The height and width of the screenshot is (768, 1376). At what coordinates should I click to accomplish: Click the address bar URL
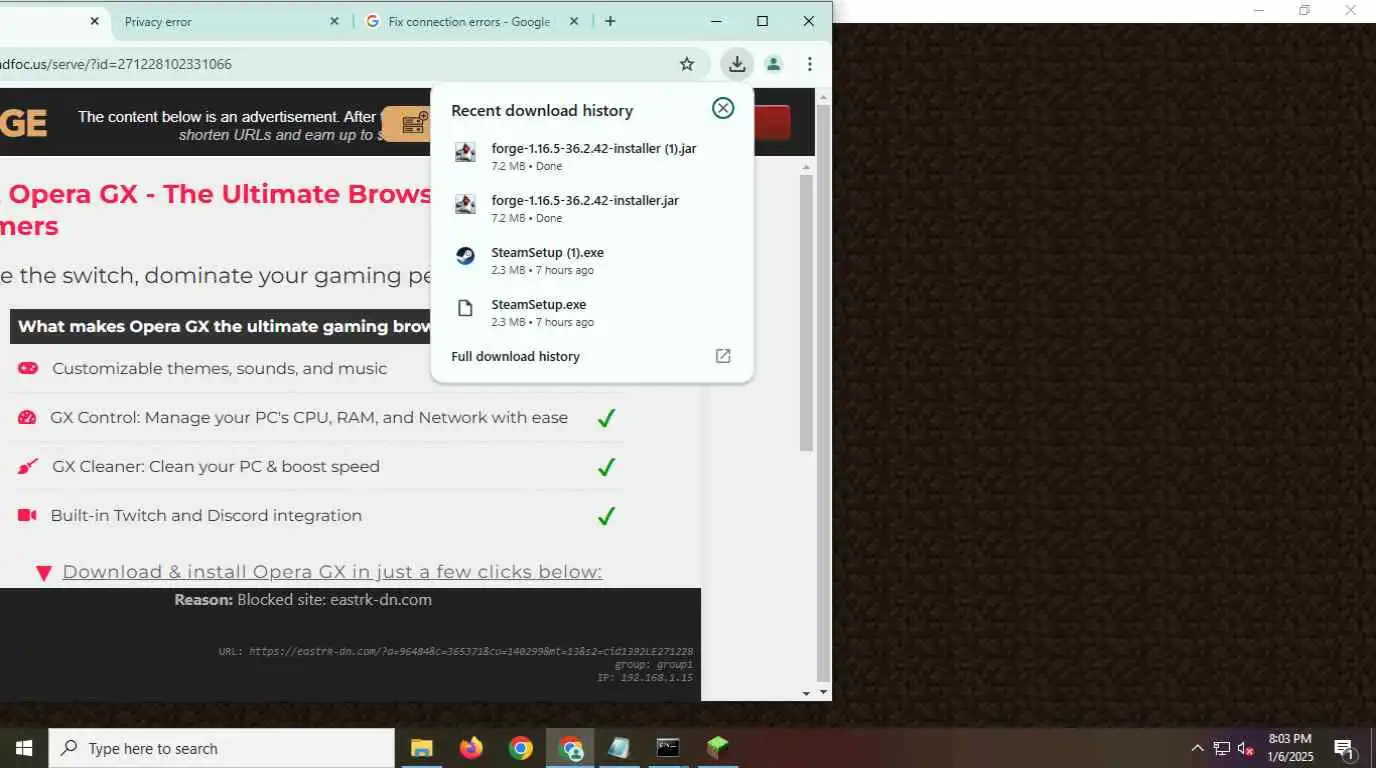[116, 64]
